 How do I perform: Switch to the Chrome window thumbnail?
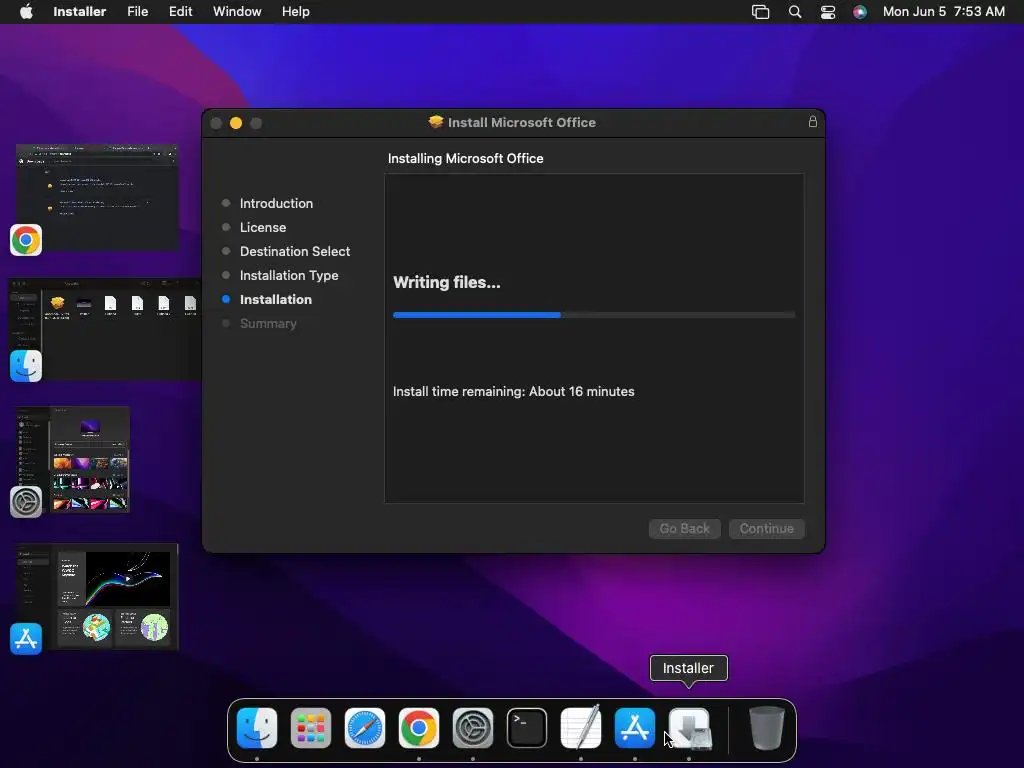coord(97,197)
